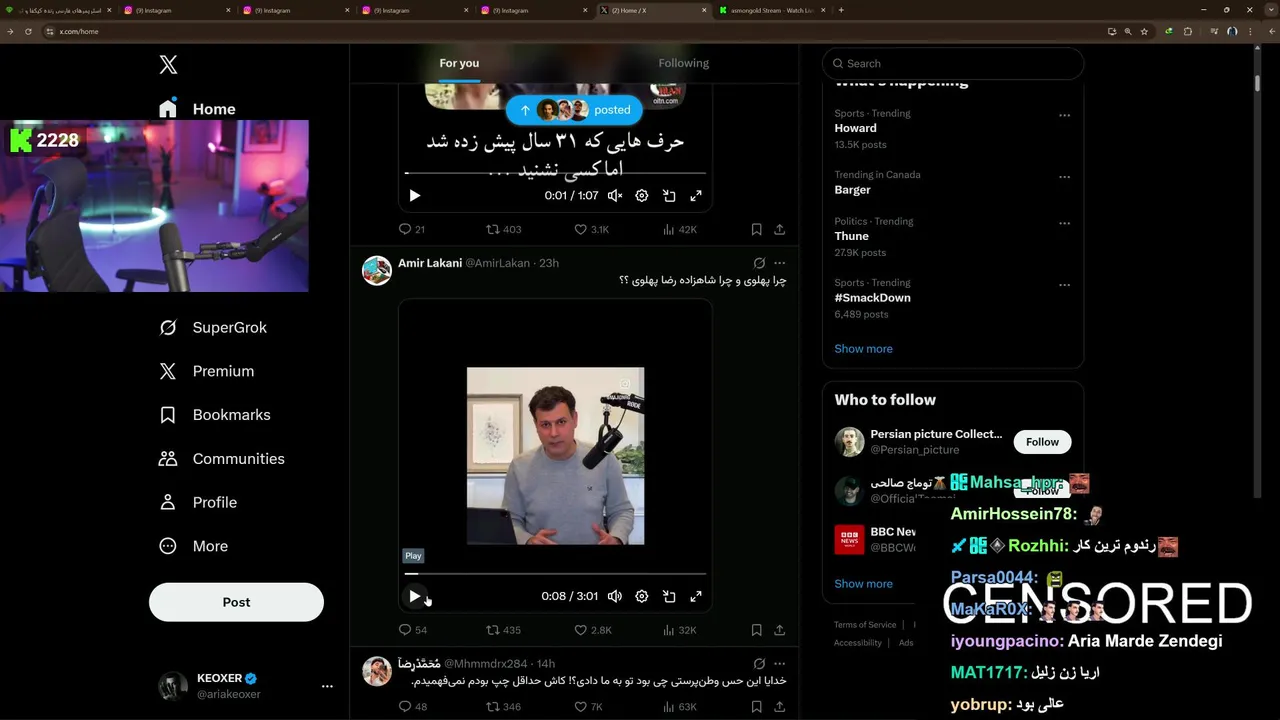Like the post with 2.8K likes
This screenshot has width=1280, height=720.
coord(592,630)
